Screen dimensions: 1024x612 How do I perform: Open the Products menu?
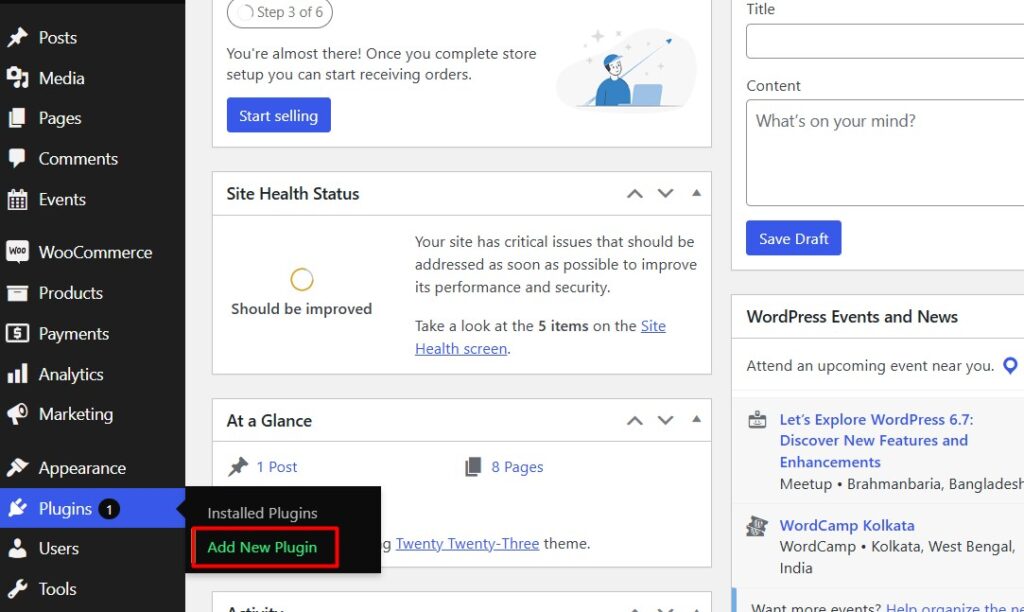68,293
